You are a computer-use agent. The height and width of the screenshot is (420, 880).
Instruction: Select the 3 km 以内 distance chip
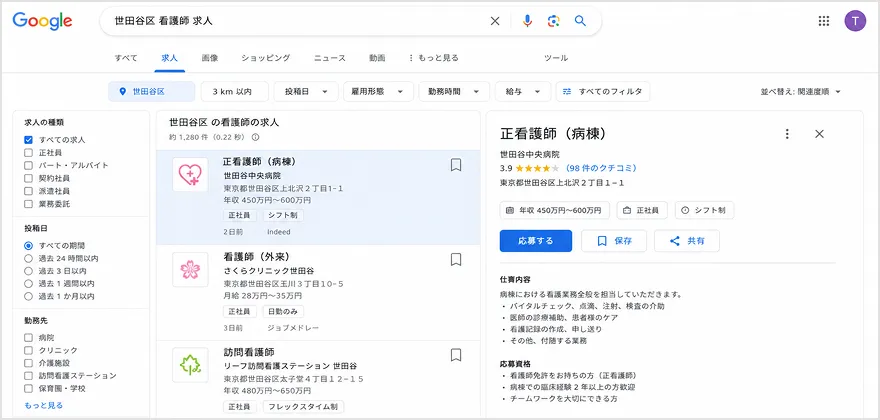tap(235, 92)
